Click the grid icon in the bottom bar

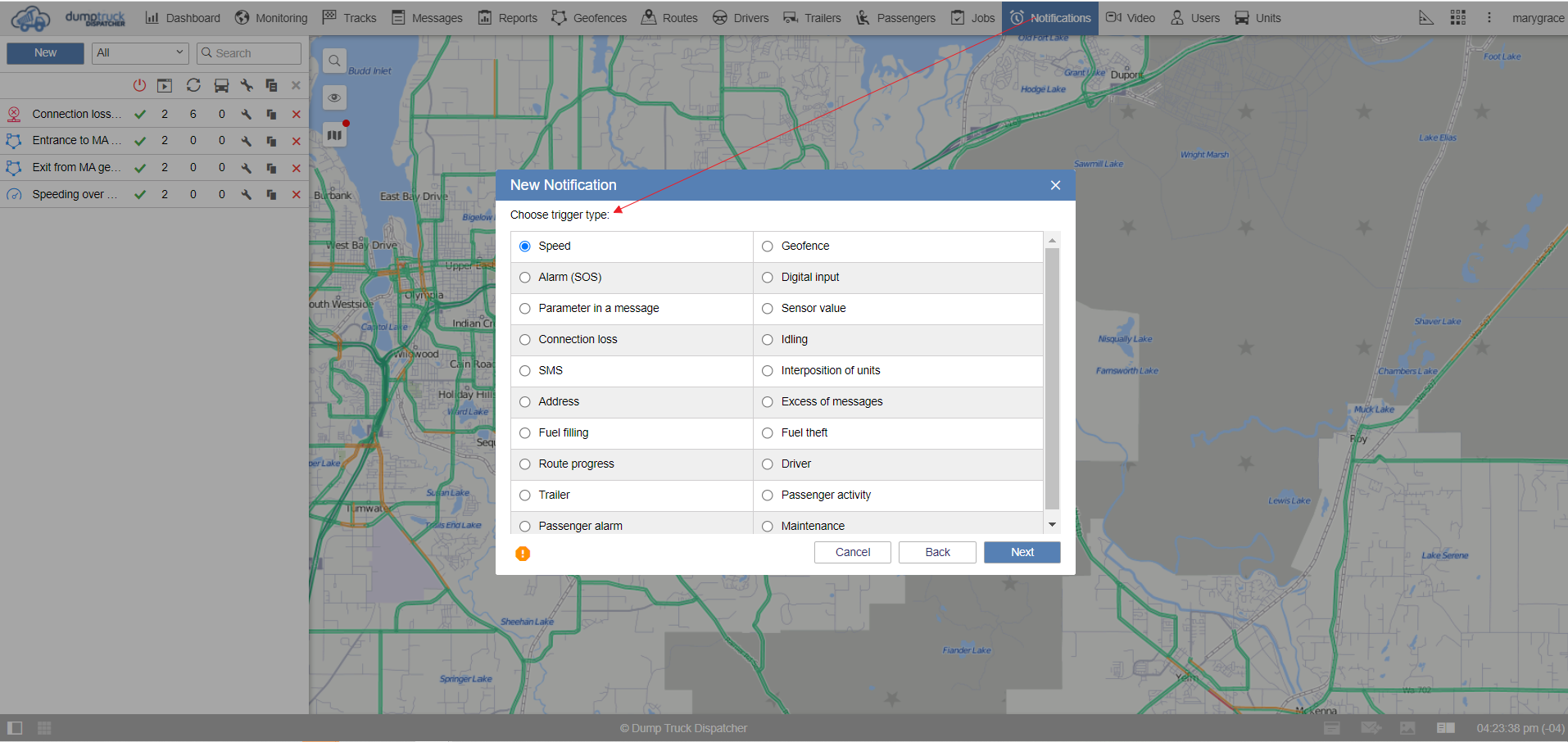pyautogui.click(x=44, y=728)
